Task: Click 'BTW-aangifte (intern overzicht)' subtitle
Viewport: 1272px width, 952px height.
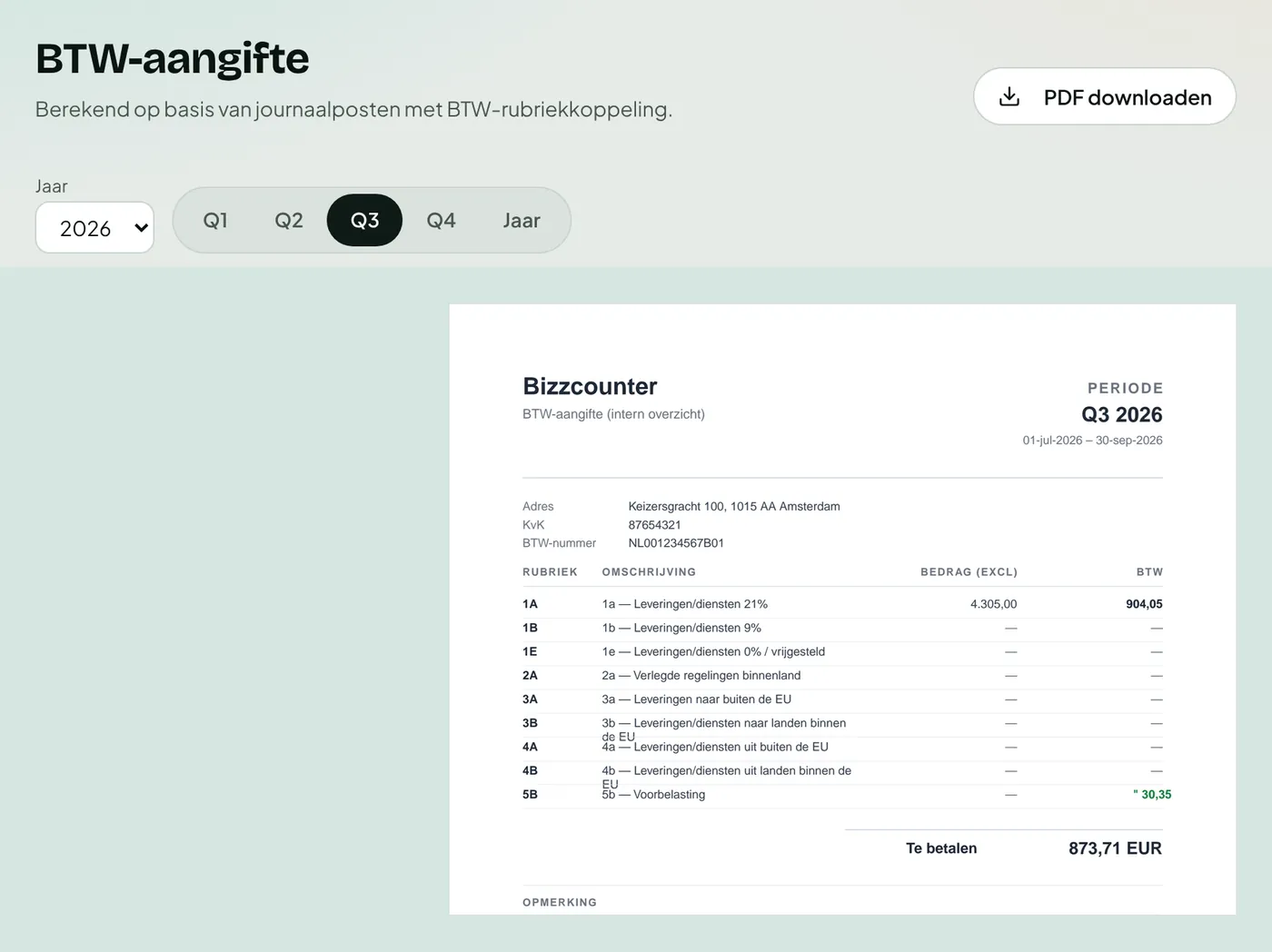Action: click(613, 414)
